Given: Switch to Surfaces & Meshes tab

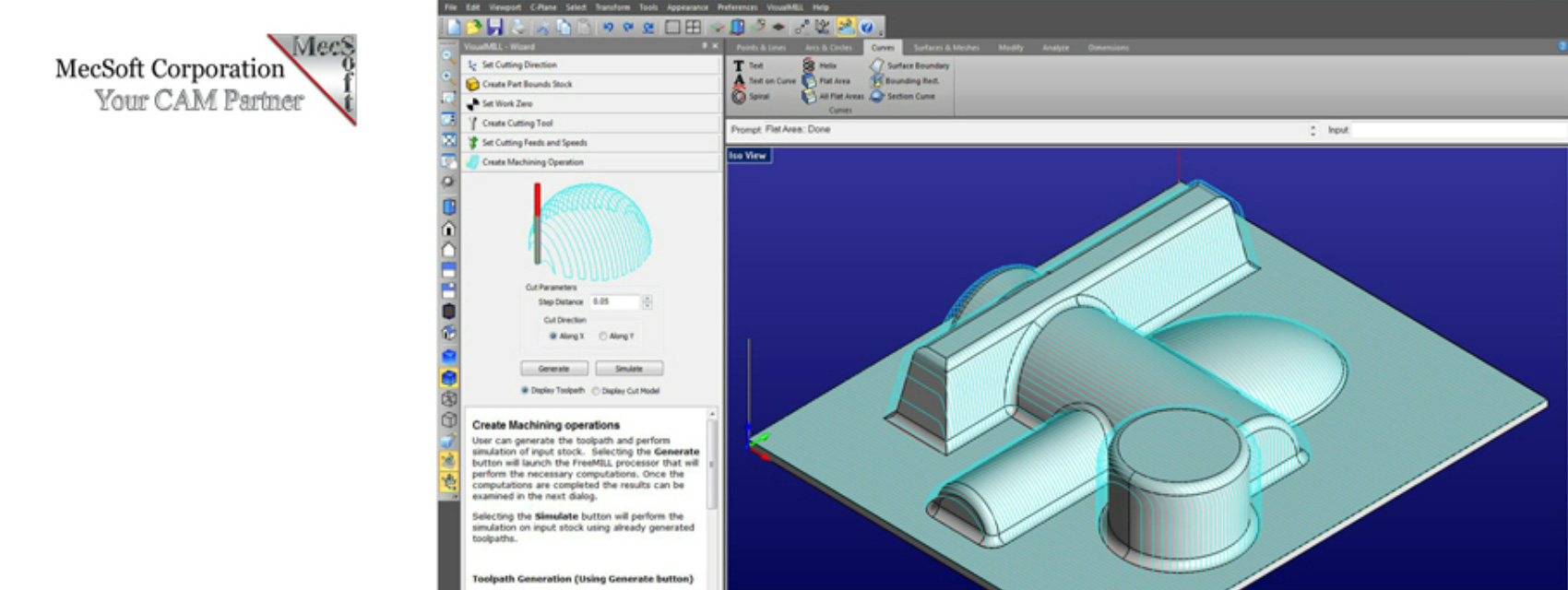Looking at the screenshot, I should click(x=945, y=48).
